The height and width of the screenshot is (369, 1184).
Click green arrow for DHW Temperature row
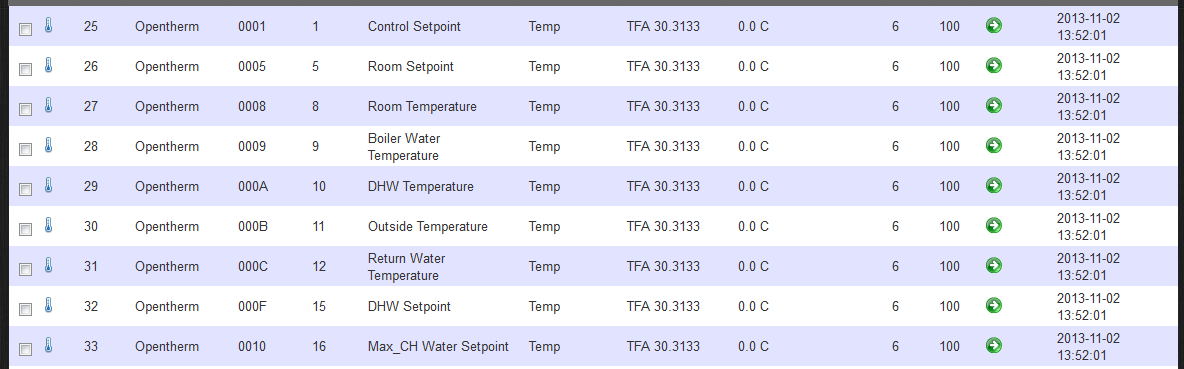click(994, 186)
